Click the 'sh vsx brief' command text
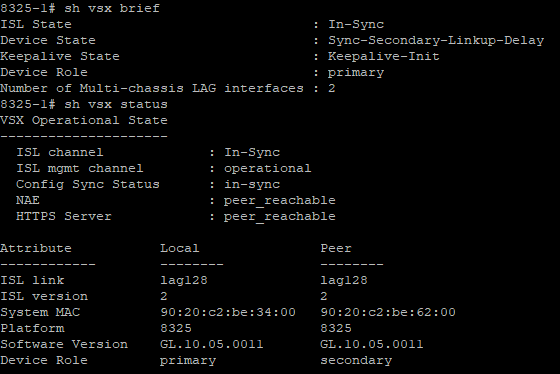560x374 pixels. [112, 8]
